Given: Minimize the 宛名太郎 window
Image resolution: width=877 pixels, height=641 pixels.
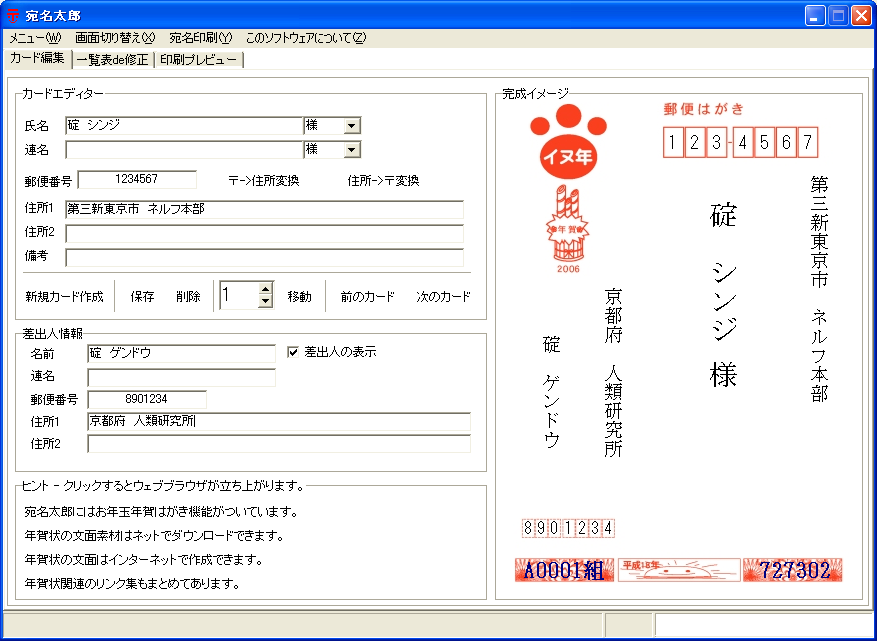Looking at the screenshot, I should click(x=815, y=16).
